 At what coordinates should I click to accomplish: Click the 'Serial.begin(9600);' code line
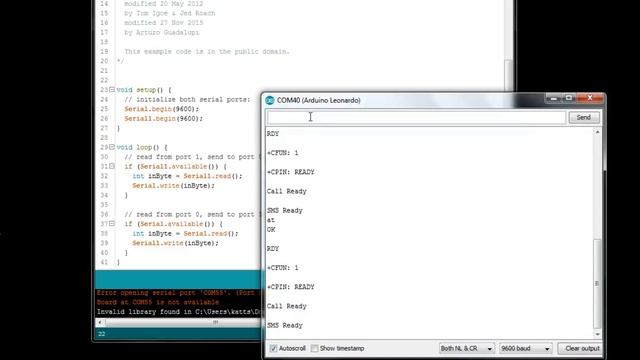point(162,109)
